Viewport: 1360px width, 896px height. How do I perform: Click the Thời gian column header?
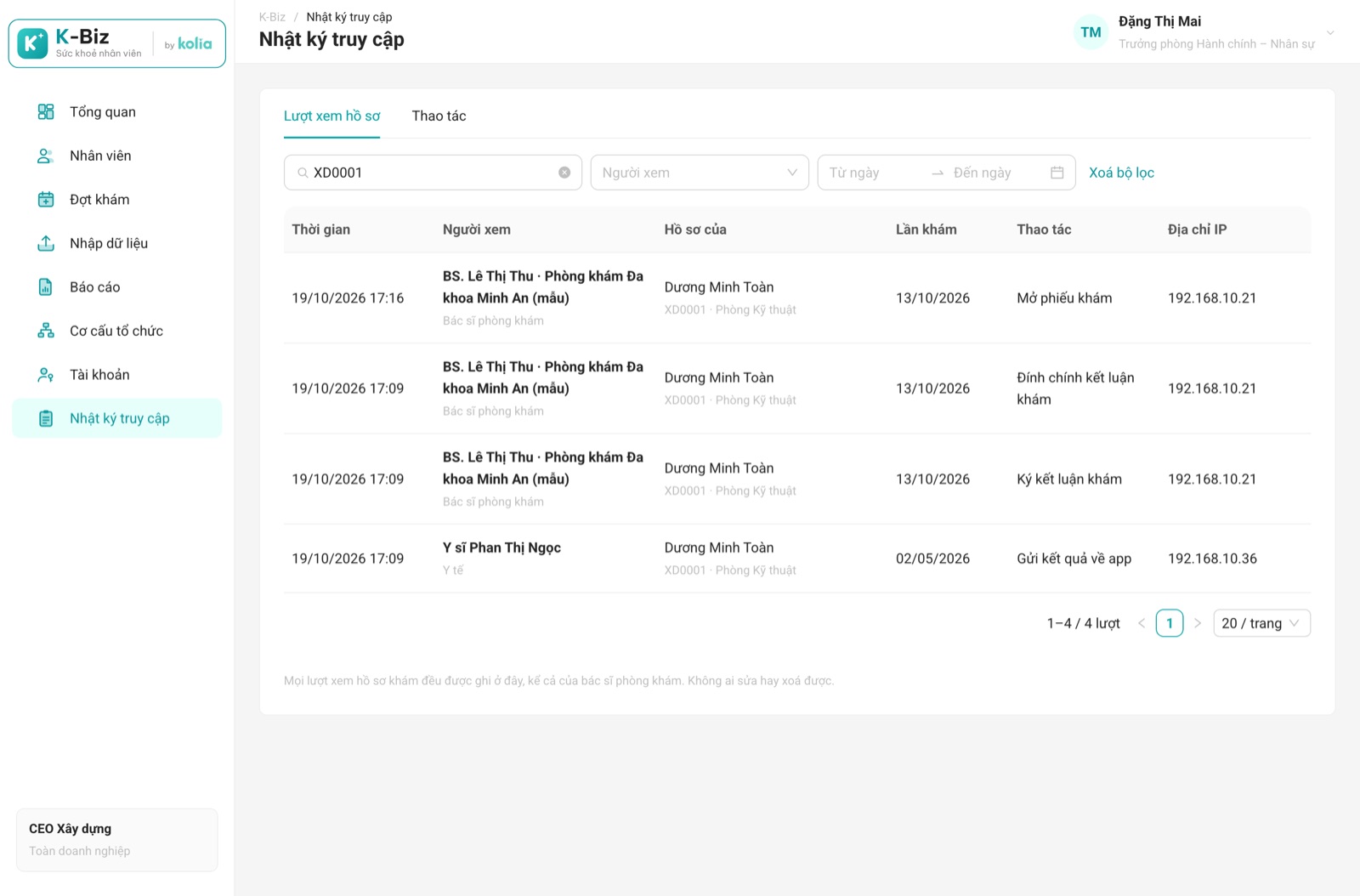[320, 230]
